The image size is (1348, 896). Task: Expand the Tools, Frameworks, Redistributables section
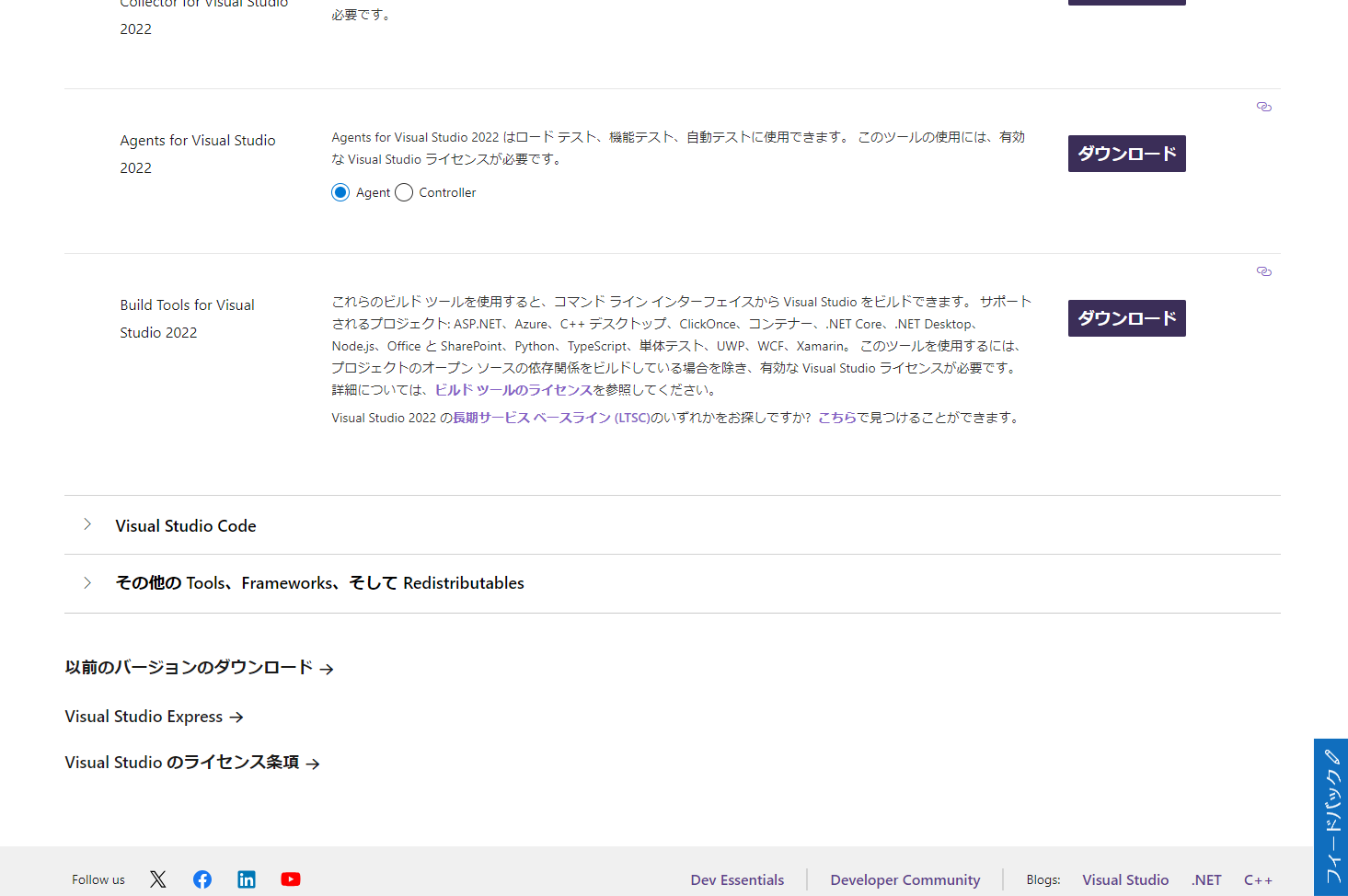coord(319,583)
